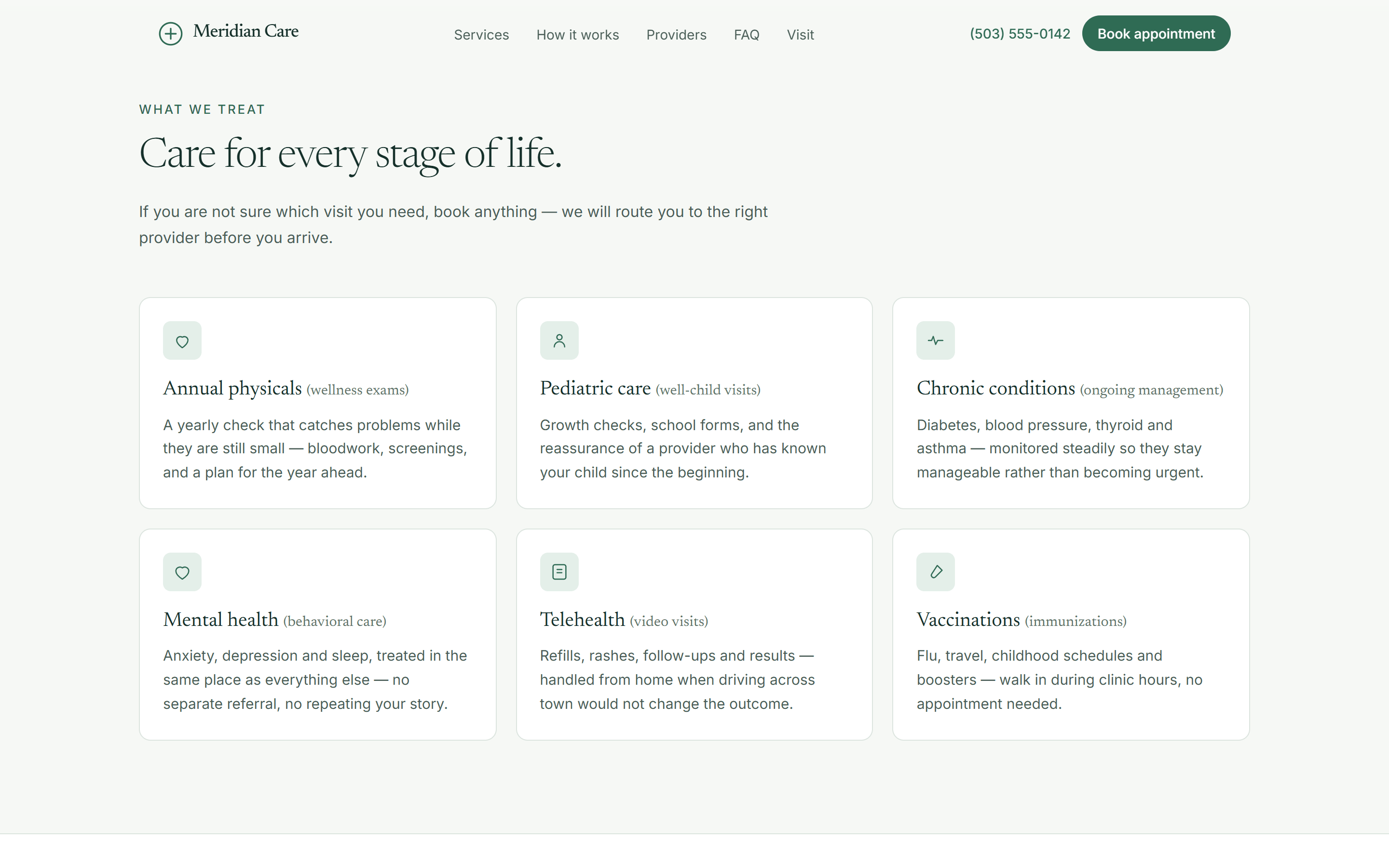Screen dimensions: 1389x868
Task: Go to How it works section
Action: [x=577, y=35]
